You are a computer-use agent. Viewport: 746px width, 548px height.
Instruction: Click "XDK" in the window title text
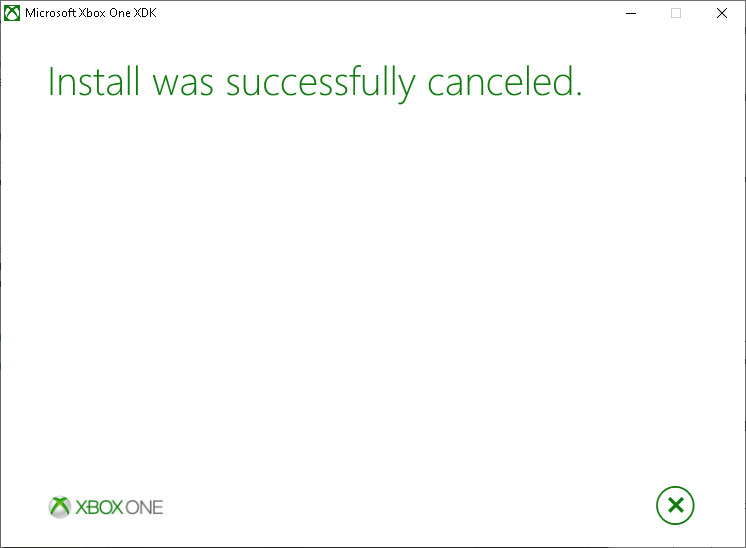tap(144, 13)
